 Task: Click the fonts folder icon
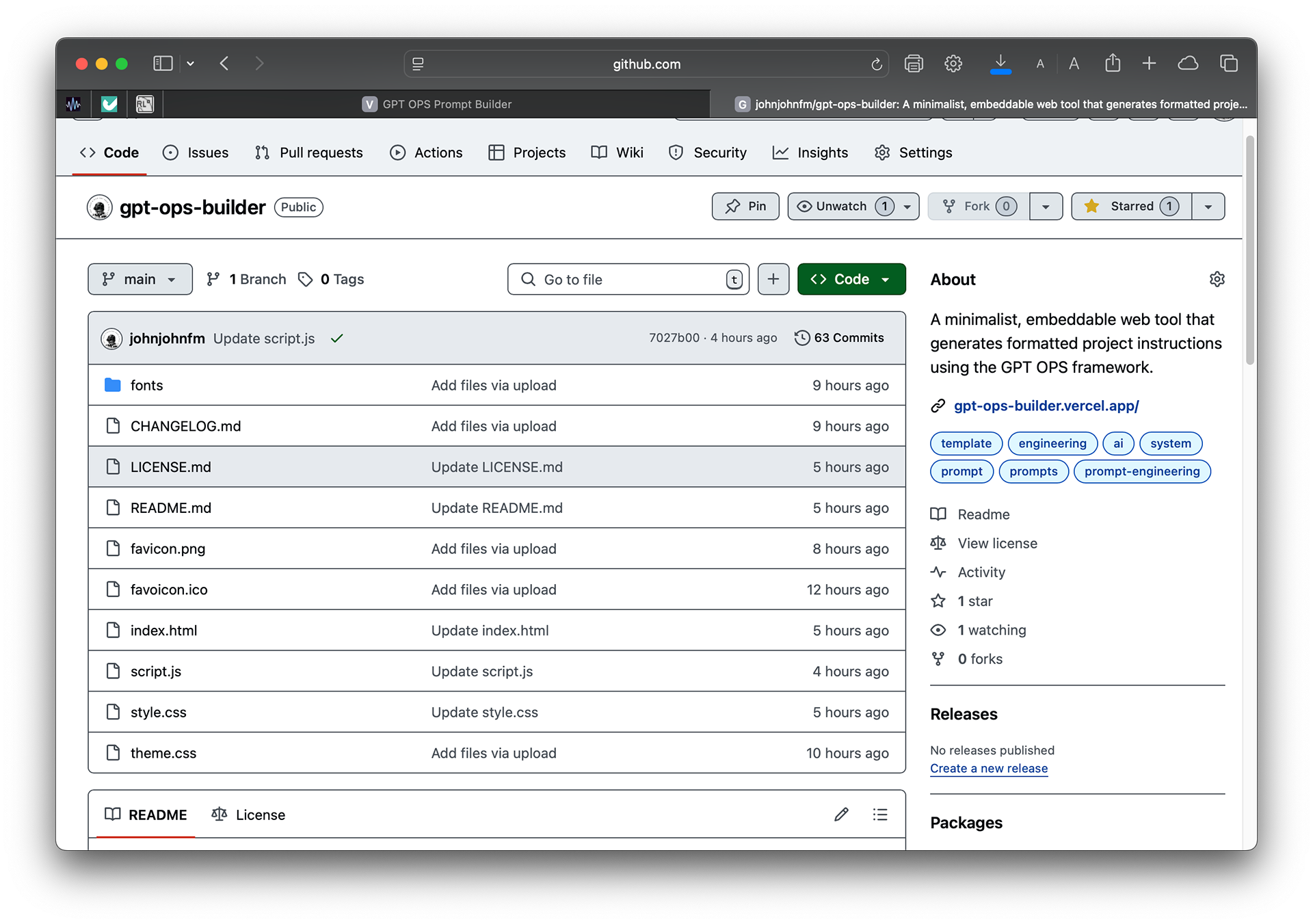113,385
